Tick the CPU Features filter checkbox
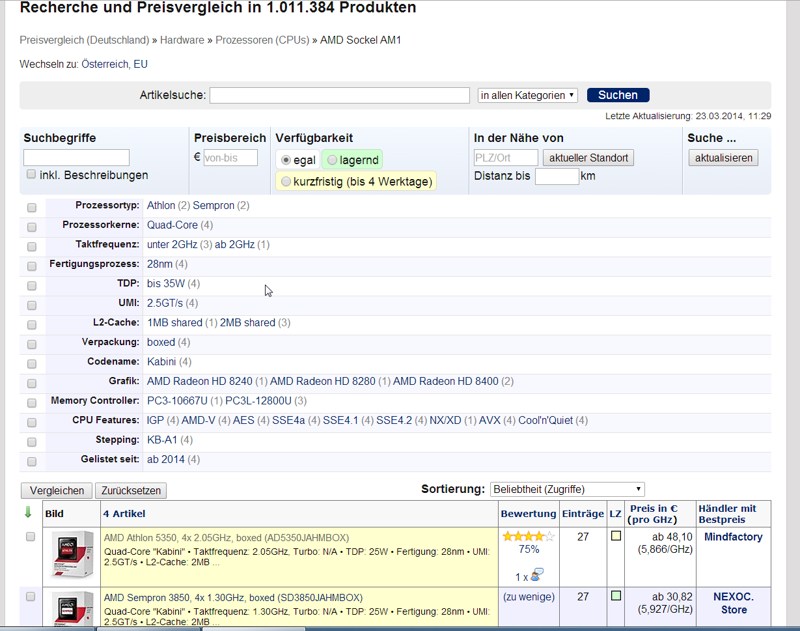800x631 pixels. 32,422
